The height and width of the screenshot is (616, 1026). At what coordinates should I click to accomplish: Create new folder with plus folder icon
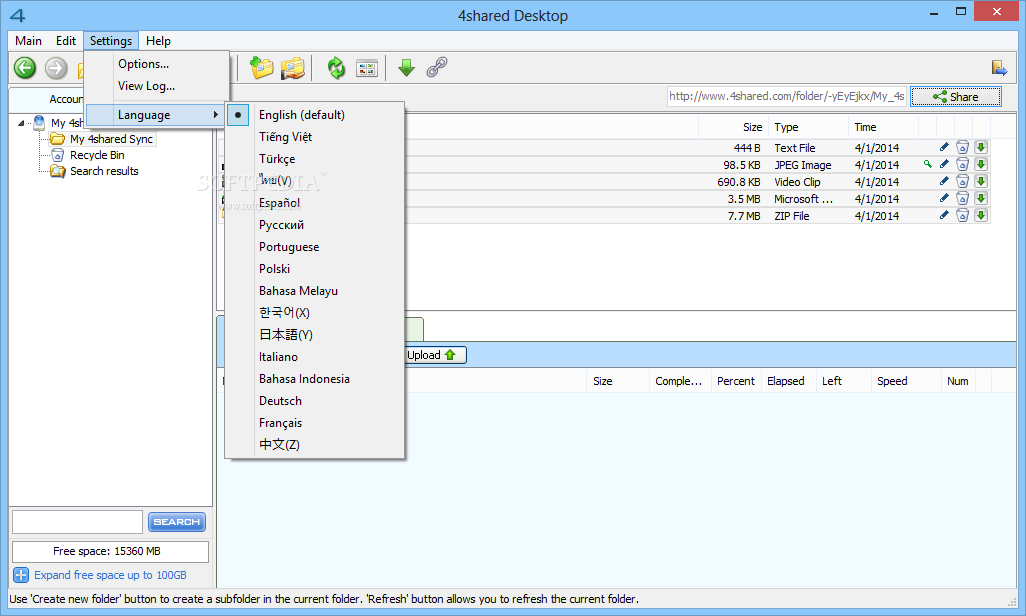pyautogui.click(x=262, y=67)
